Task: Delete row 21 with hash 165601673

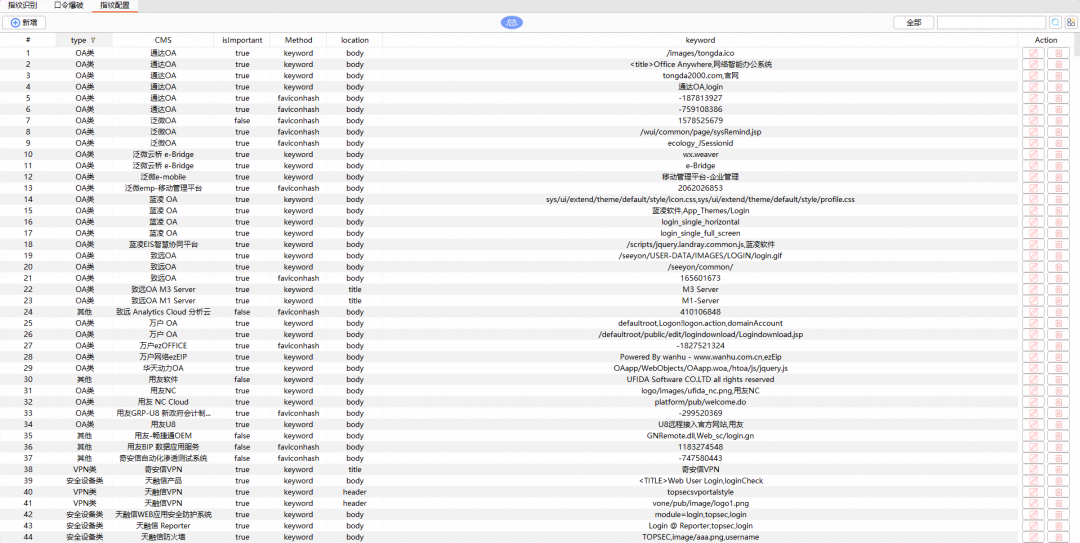Action: click(x=1059, y=278)
